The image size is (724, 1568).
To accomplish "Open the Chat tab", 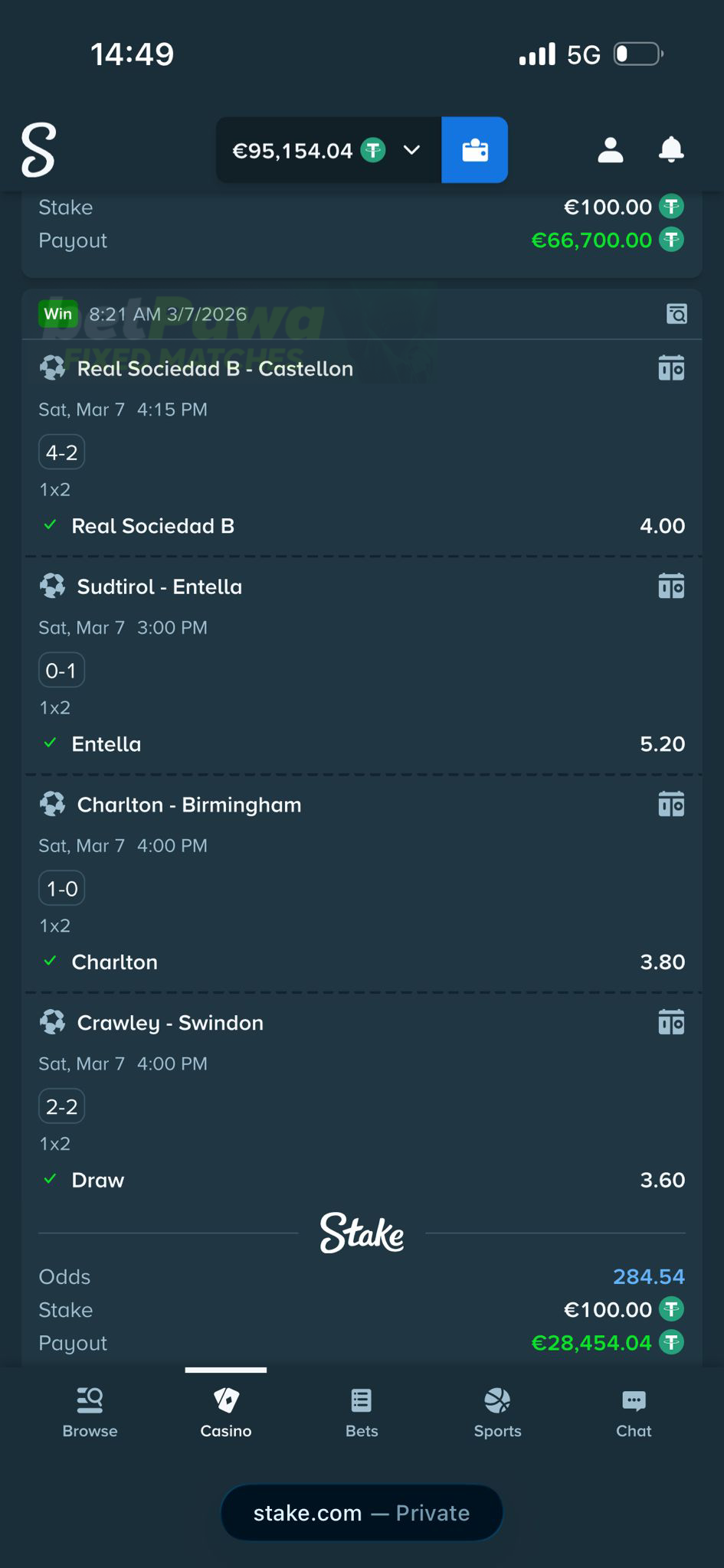I will point(633,1413).
